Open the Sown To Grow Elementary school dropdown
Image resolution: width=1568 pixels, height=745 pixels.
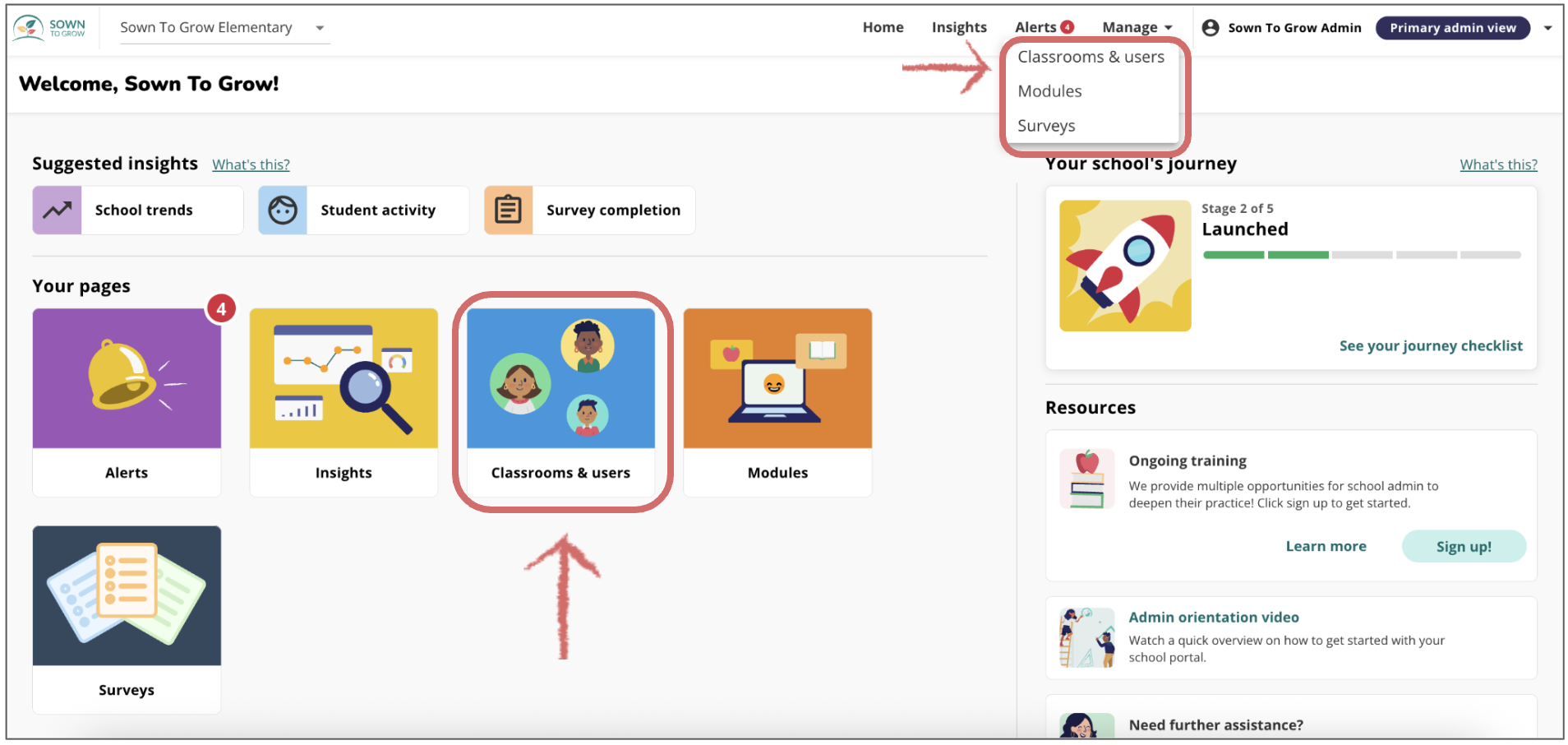coord(224,28)
